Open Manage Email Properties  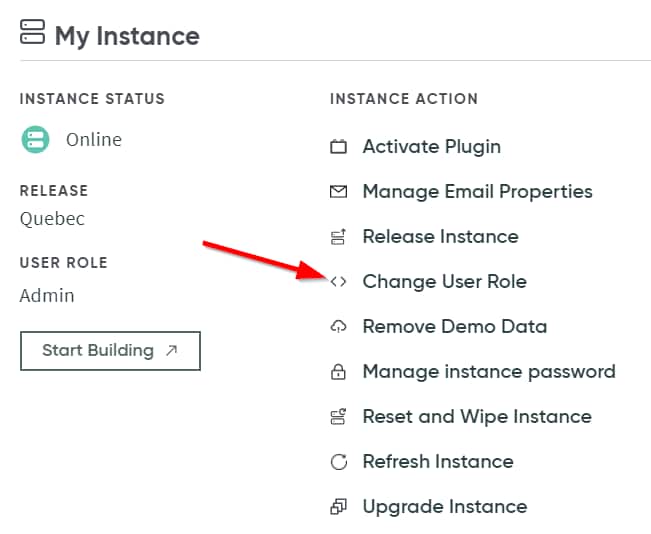(x=477, y=192)
